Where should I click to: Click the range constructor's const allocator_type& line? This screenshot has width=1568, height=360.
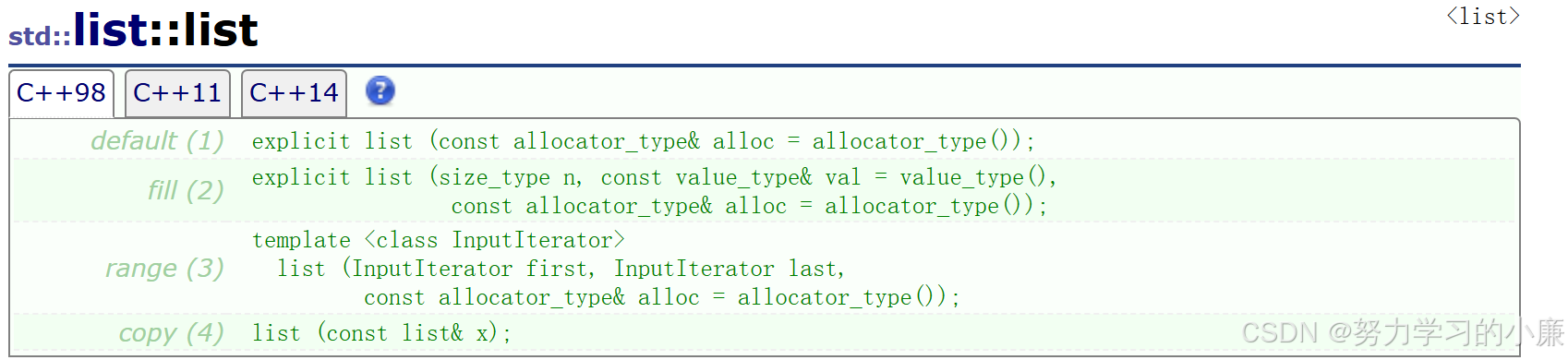tap(662, 297)
